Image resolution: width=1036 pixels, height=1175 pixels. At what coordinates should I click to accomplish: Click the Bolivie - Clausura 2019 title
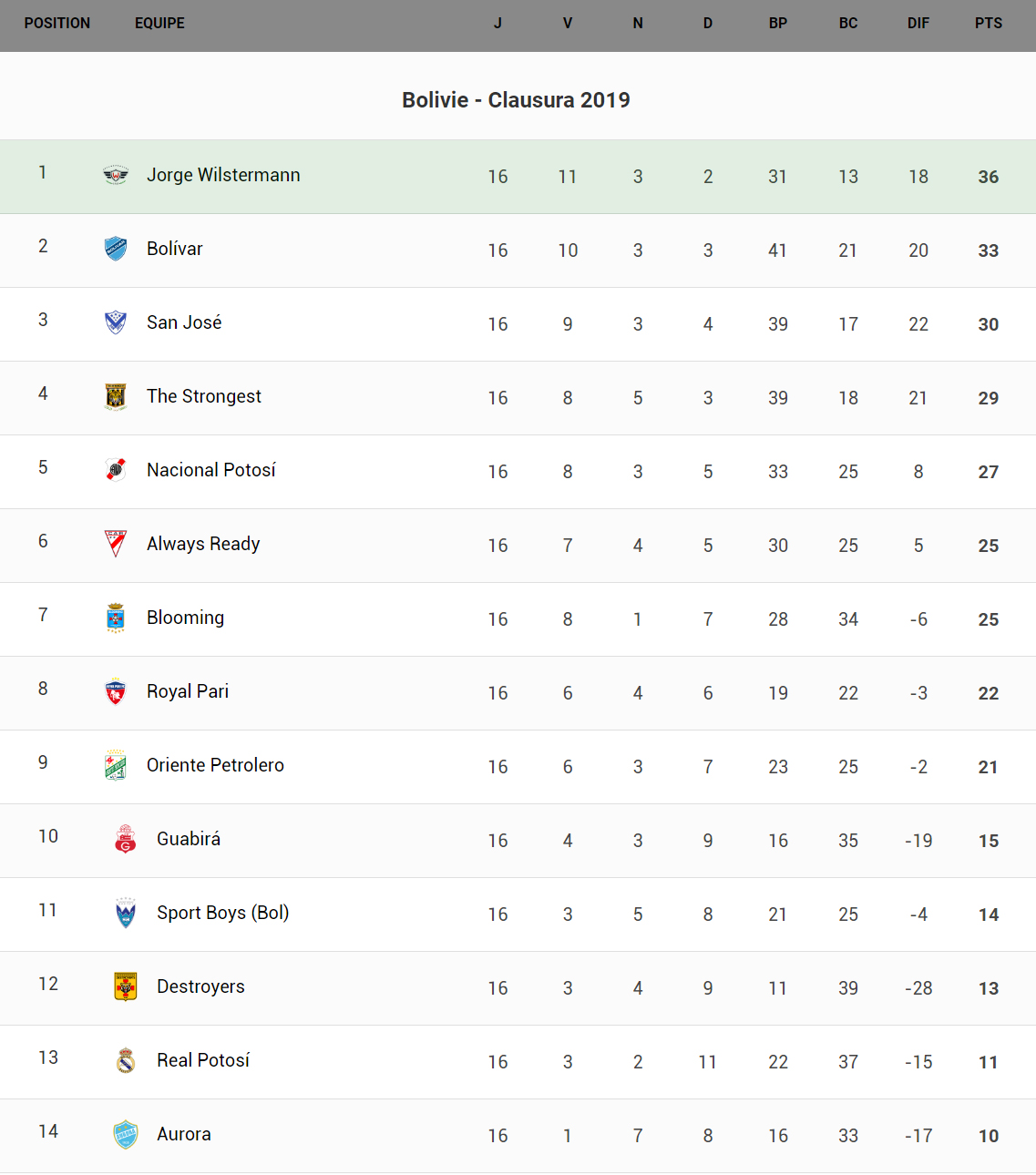516,100
